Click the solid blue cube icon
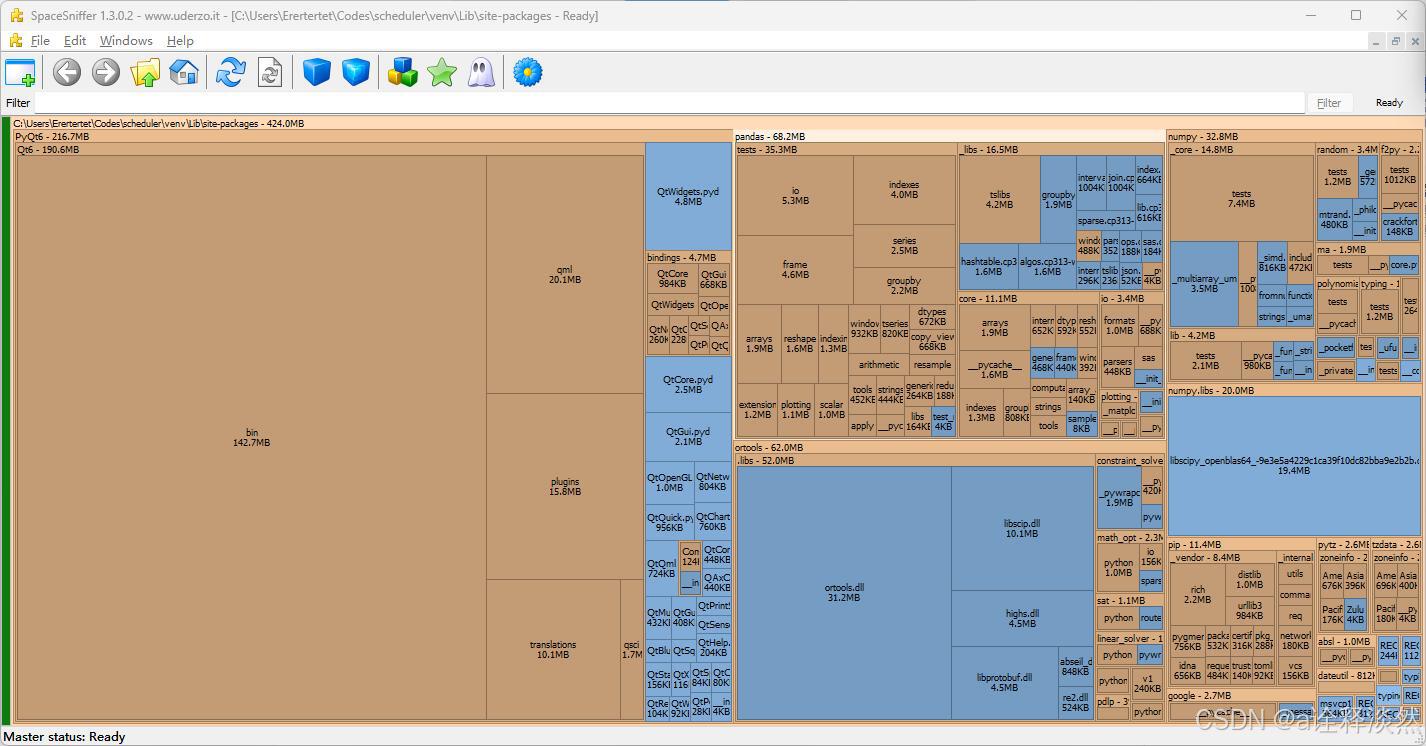1426x746 pixels. pos(317,72)
